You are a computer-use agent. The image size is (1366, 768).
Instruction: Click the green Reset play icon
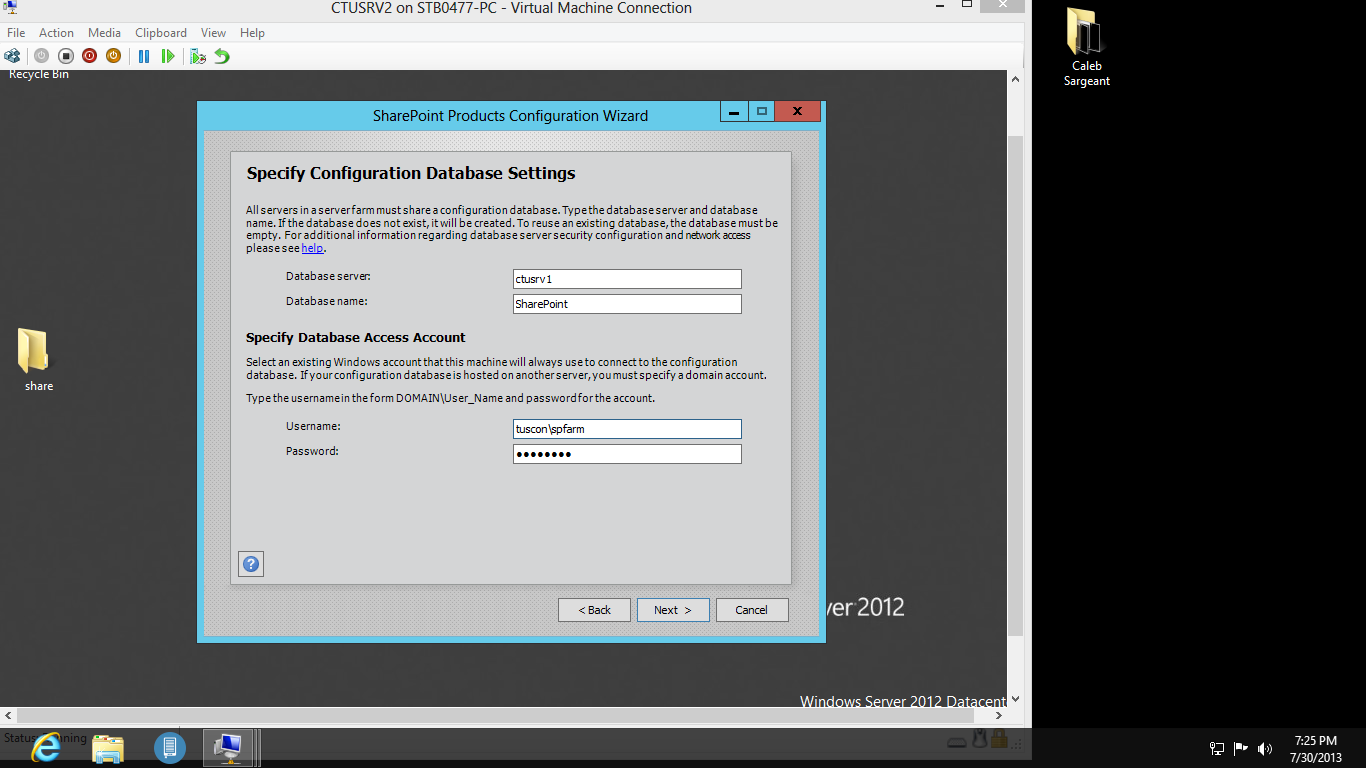point(168,56)
